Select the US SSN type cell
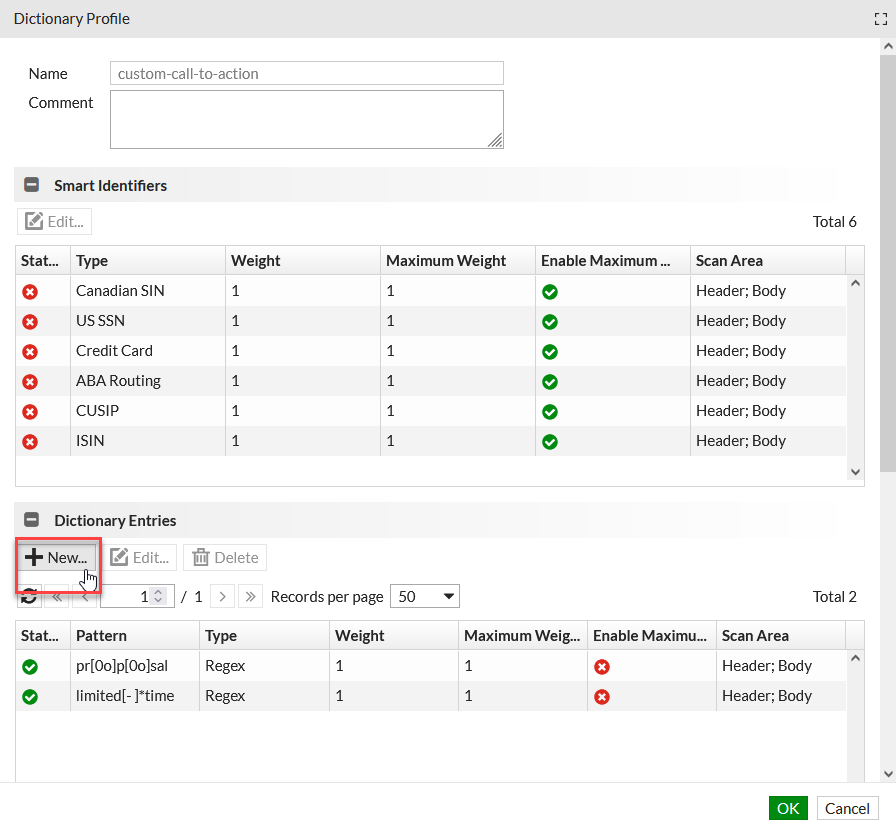 point(148,321)
